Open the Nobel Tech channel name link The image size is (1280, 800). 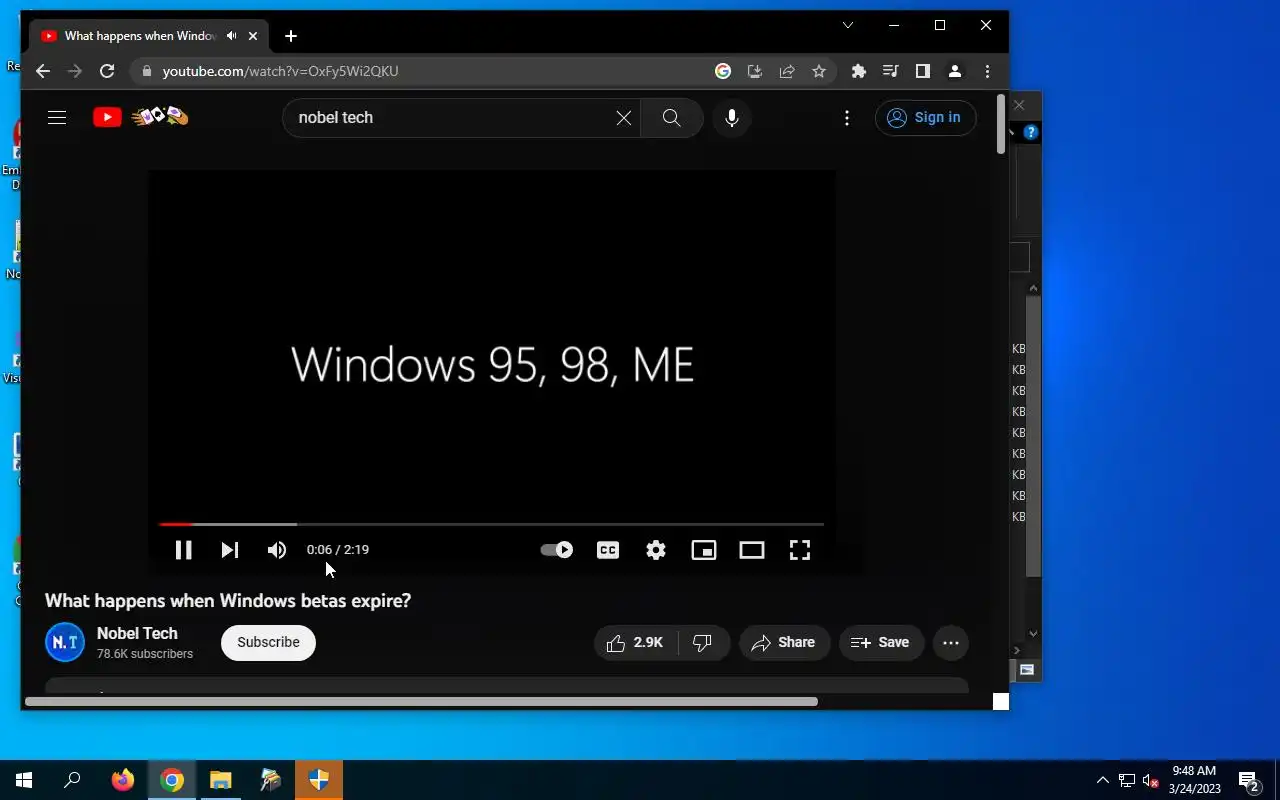click(137, 633)
